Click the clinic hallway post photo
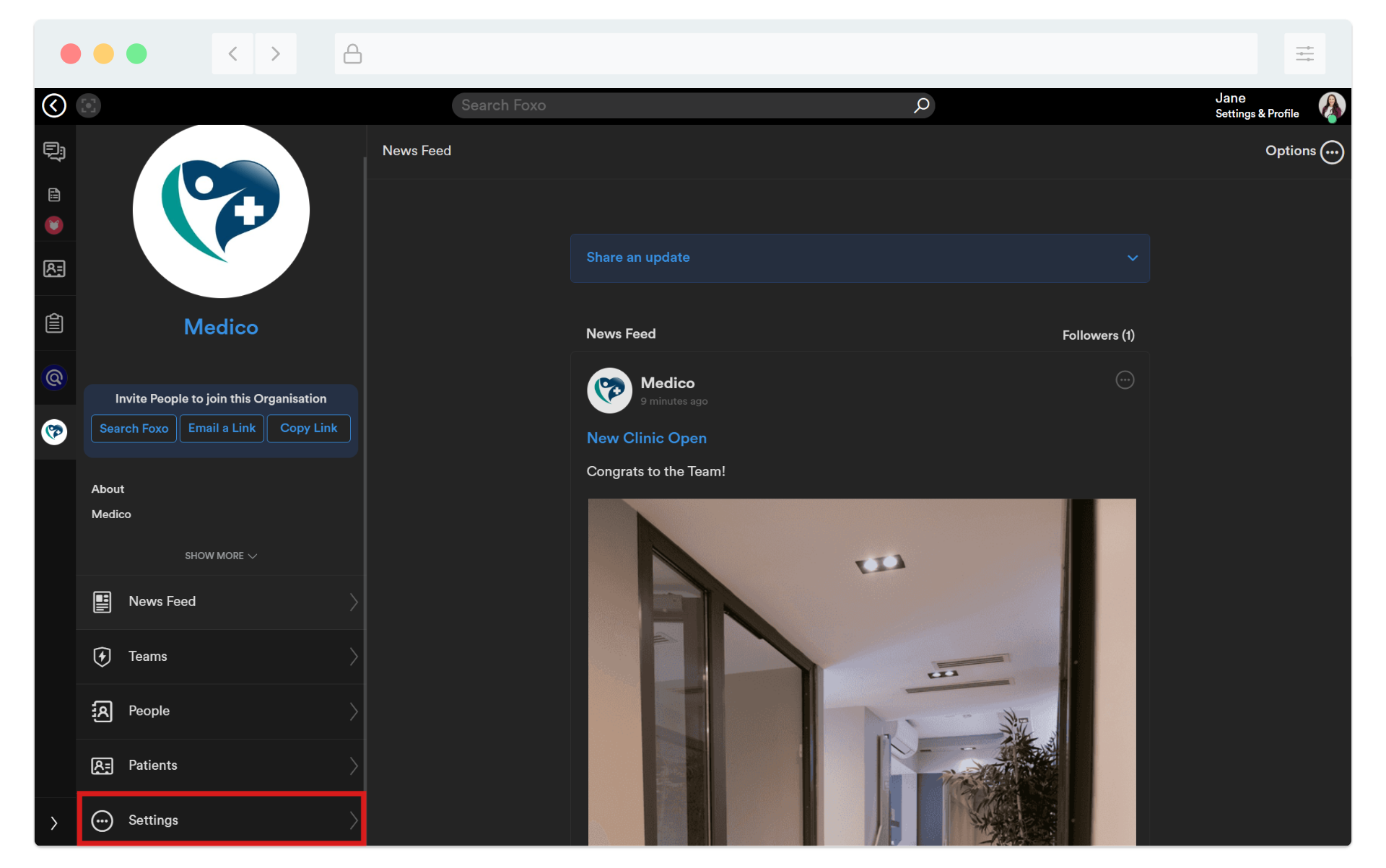 (862, 672)
